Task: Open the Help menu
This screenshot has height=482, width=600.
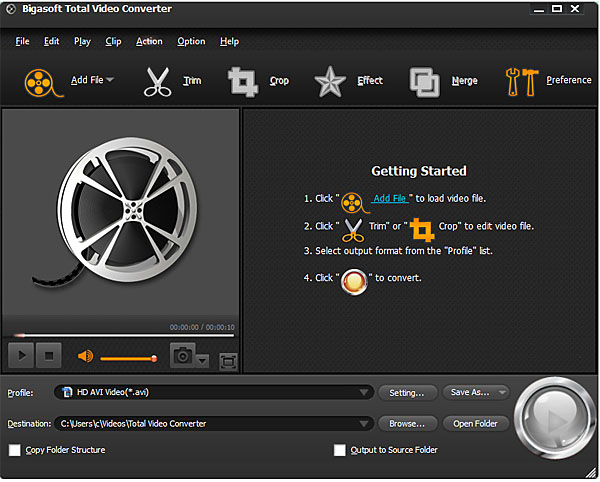Action: (229, 41)
